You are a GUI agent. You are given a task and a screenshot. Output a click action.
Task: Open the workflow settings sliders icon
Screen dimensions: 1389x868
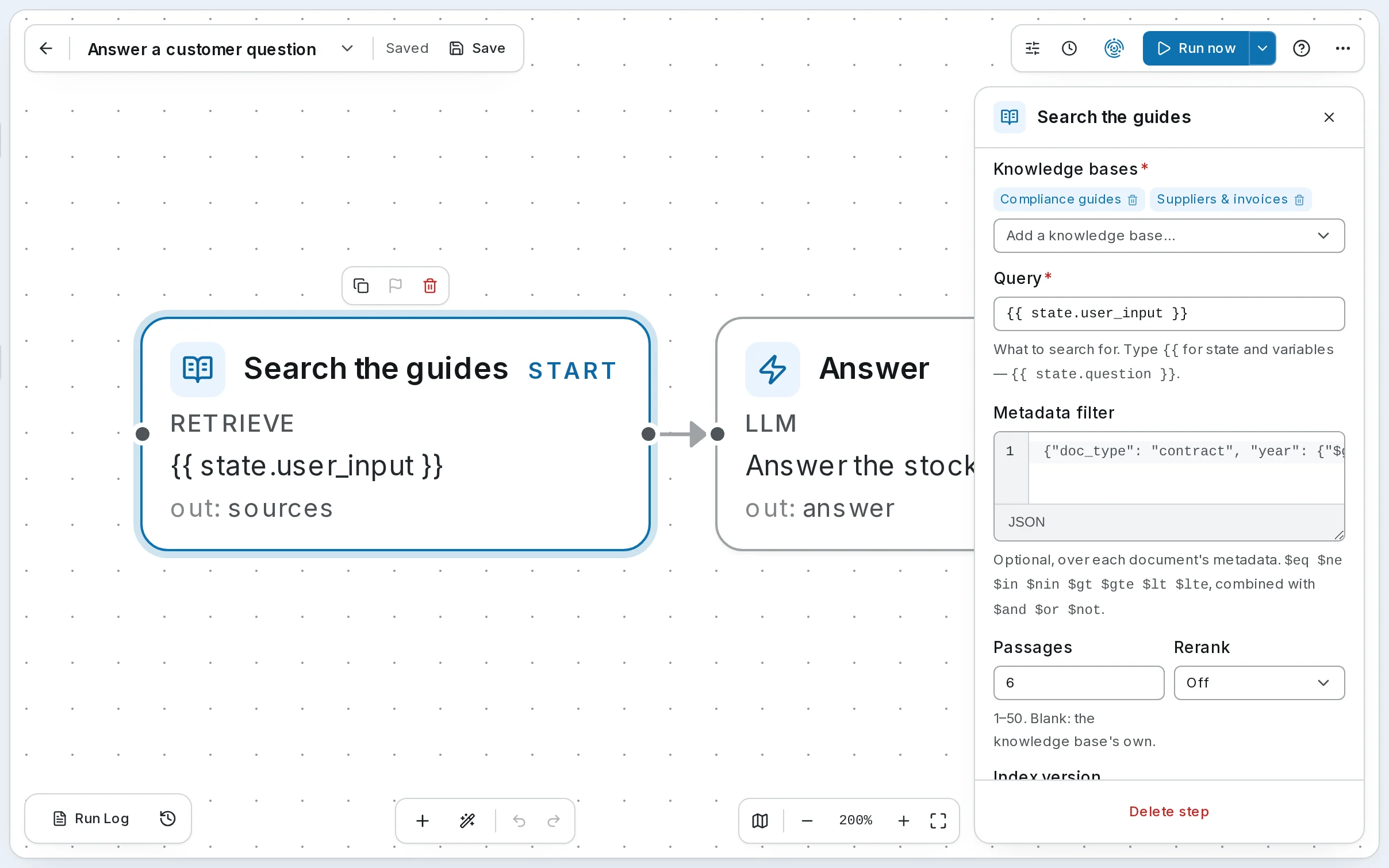[1033, 48]
